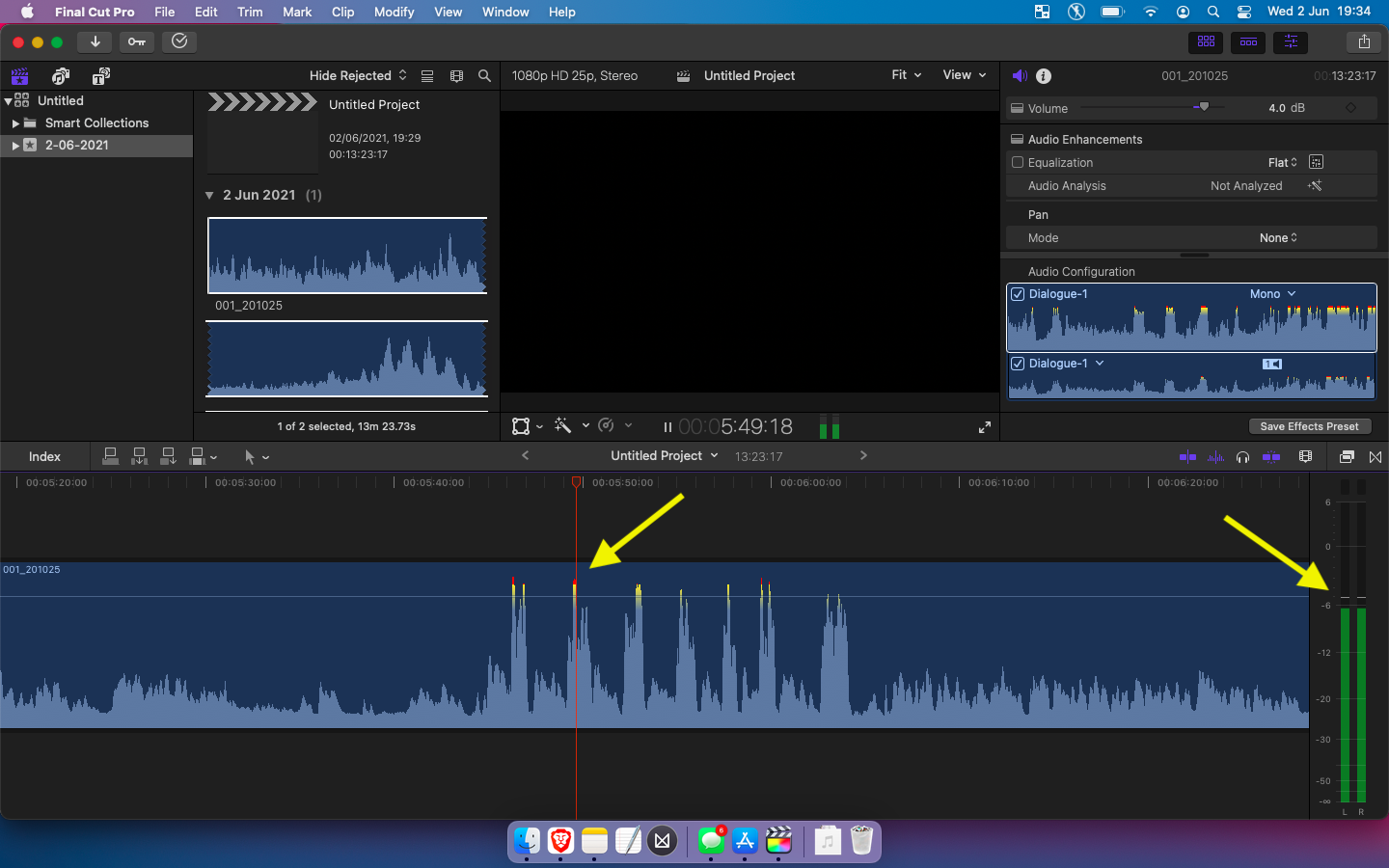
Task: Expand the viewer to full screen
Action: pos(985,426)
